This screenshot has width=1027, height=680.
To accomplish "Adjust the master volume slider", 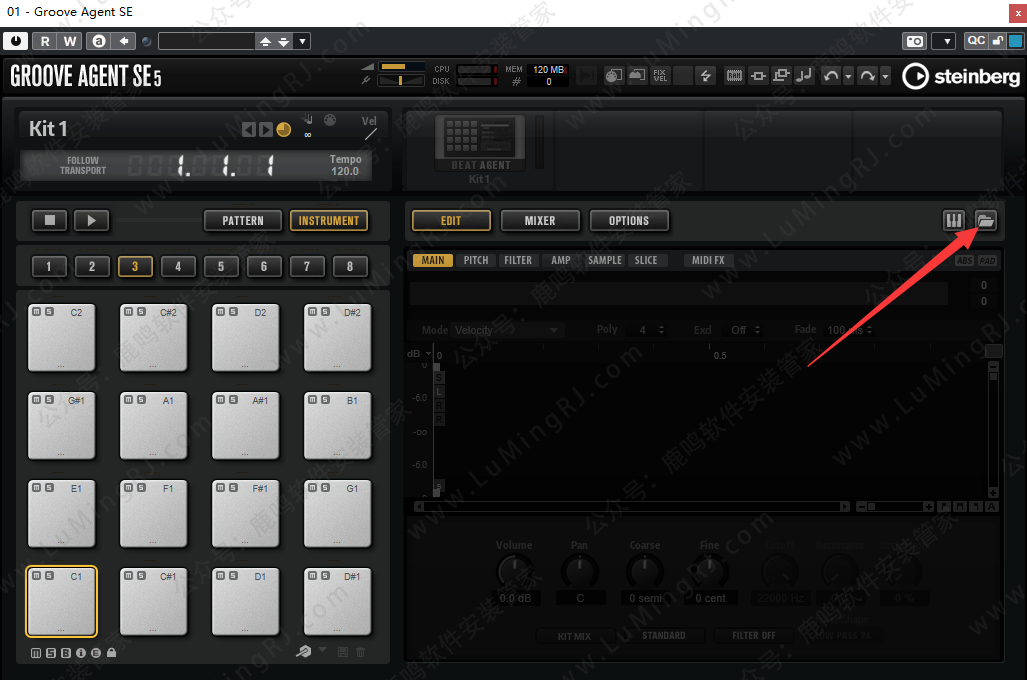I will [401, 66].
